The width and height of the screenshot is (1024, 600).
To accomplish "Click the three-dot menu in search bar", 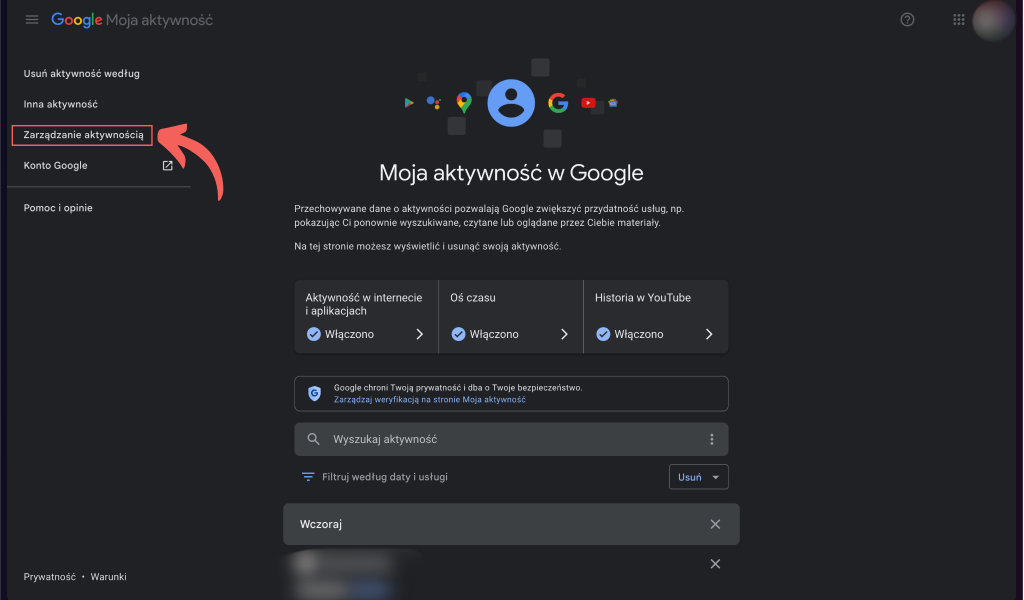I will coord(712,439).
